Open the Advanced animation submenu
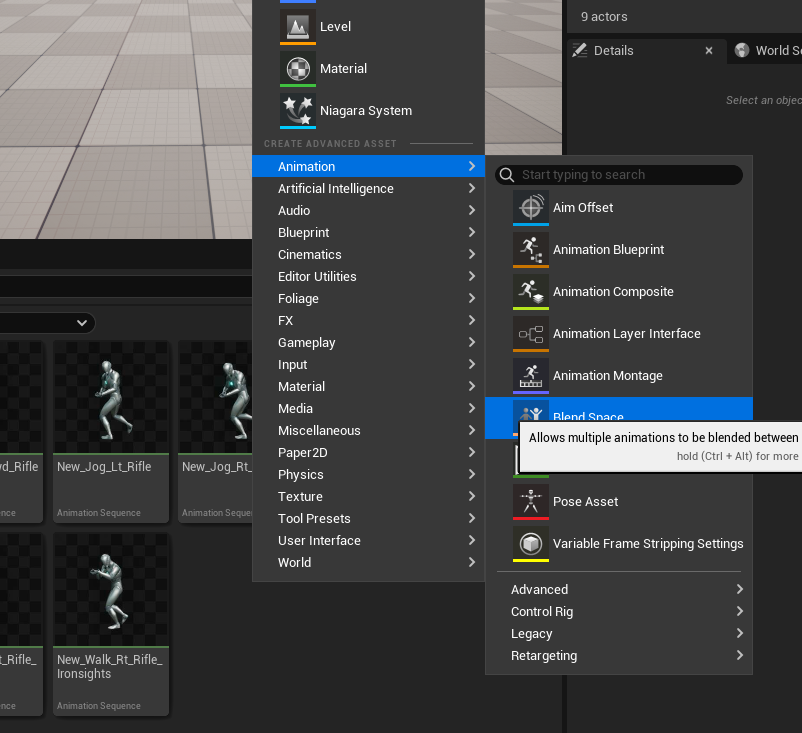802x733 pixels. pos(619,589)
